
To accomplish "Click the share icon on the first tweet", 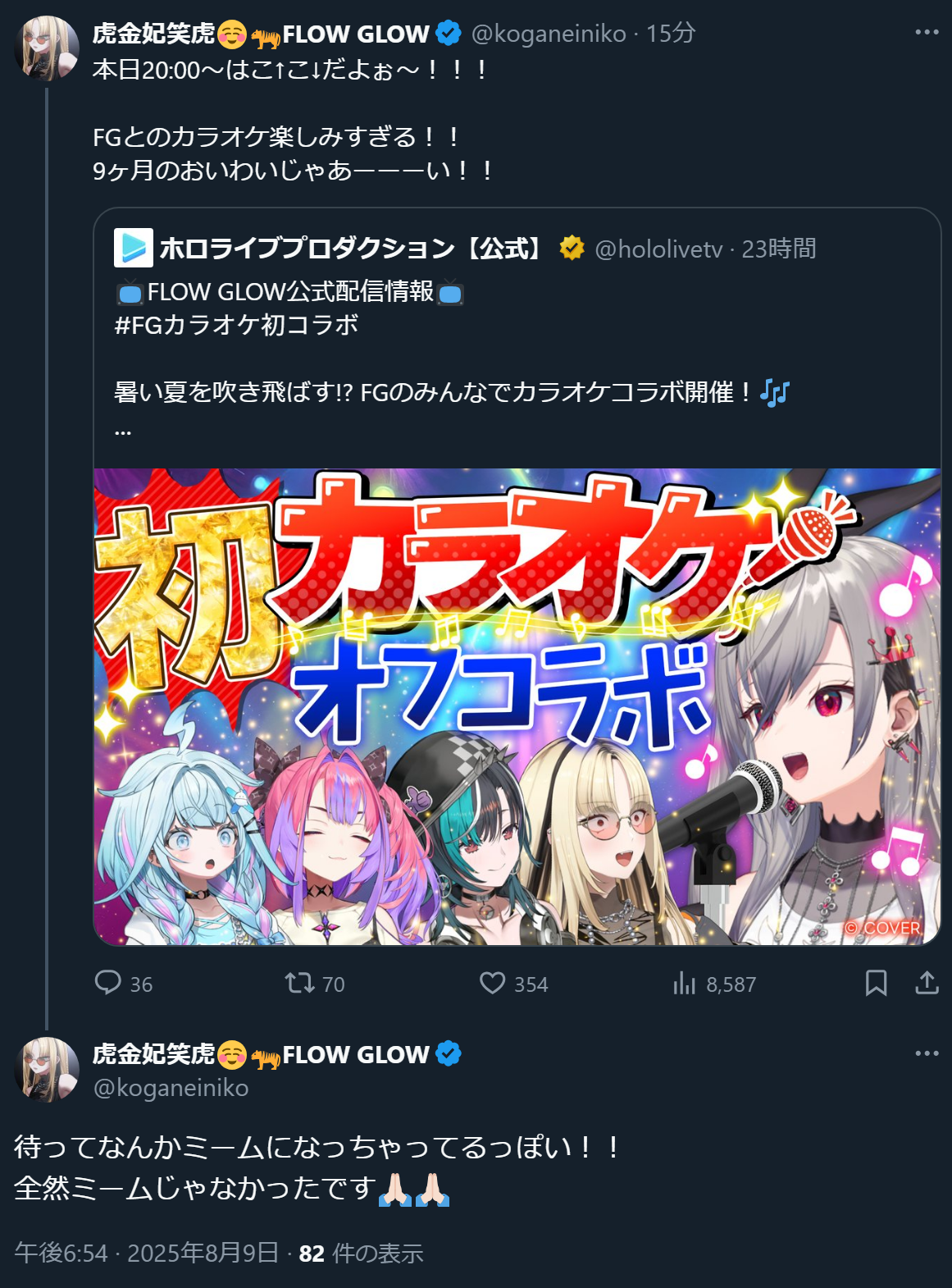I will [x=927, y=983].
